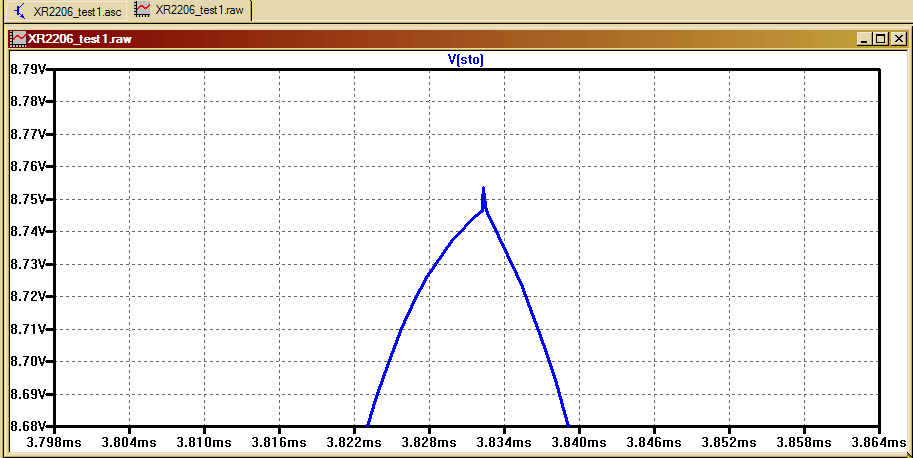Screen dimensions: 913x458
Task: Click the 3.804ms time axis label
Action: [129, 443]
